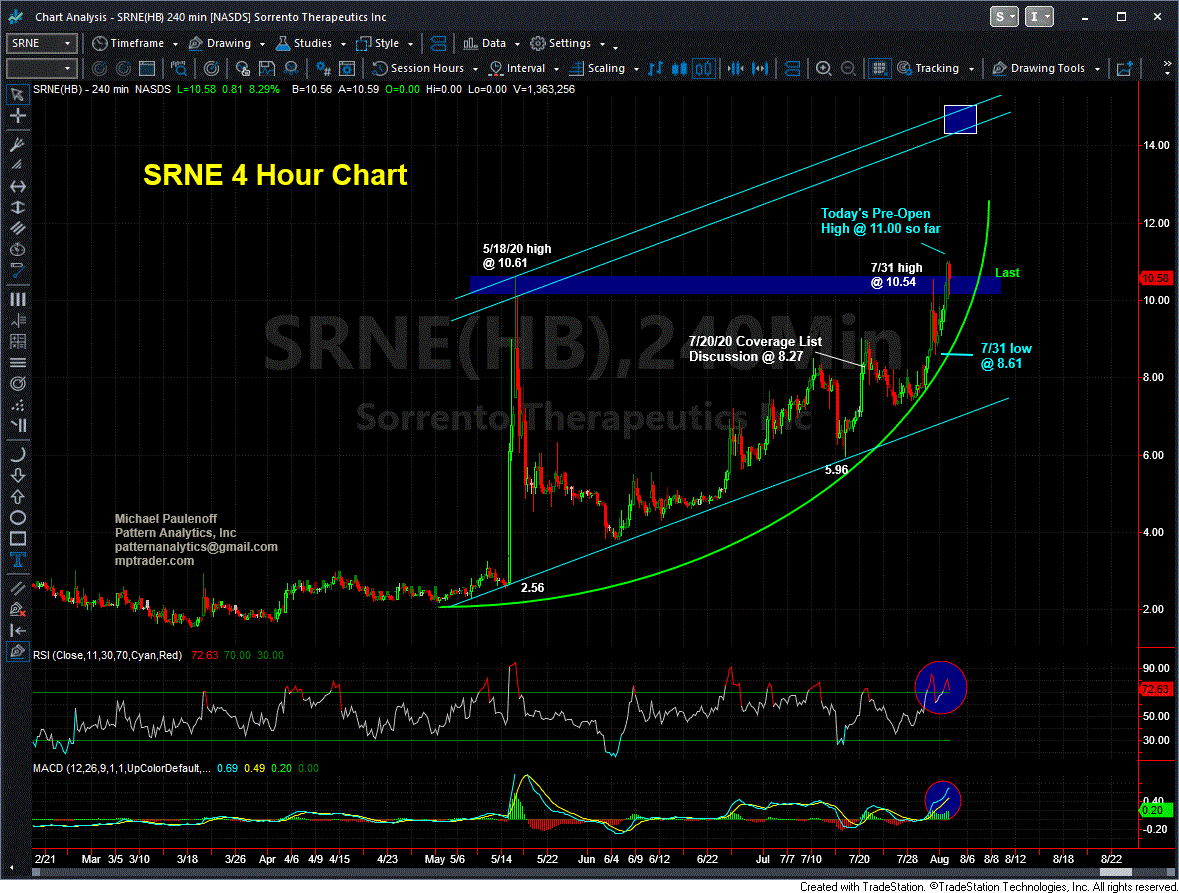The image size is (1179, 893).
Task: Click the SRNE 4 Hour Chart title text
Action: coord(275,174)
